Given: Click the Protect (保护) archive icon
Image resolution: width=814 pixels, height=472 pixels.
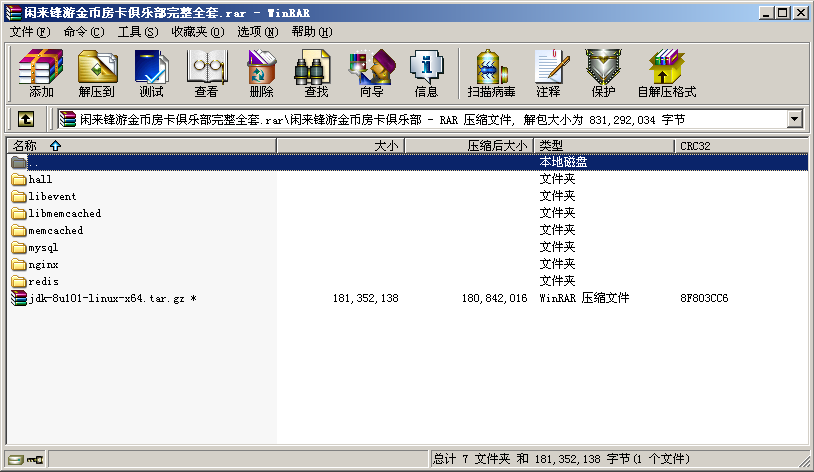Looking at the screenshot, I should [603, 73].
